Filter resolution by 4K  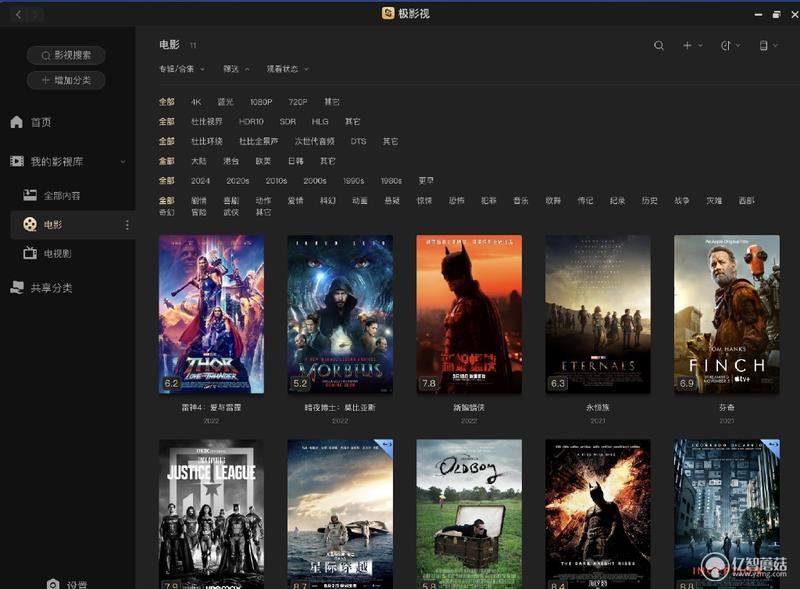coord(196,102)
